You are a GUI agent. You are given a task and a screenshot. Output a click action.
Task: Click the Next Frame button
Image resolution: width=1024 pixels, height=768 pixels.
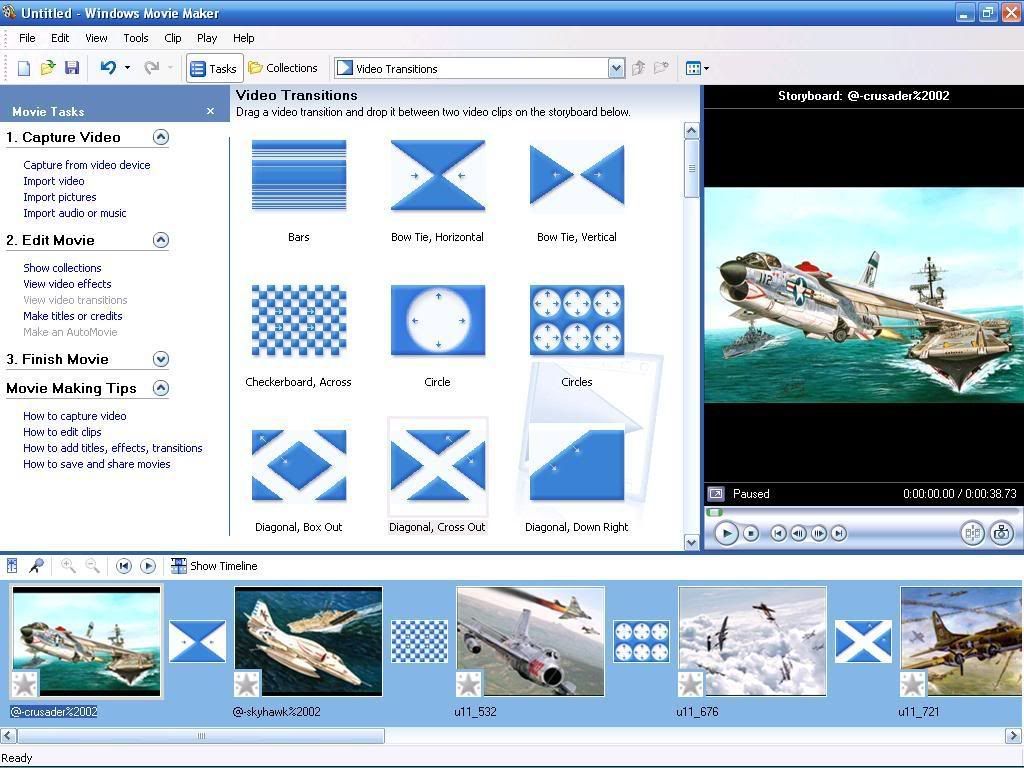[x=818, y=534]
